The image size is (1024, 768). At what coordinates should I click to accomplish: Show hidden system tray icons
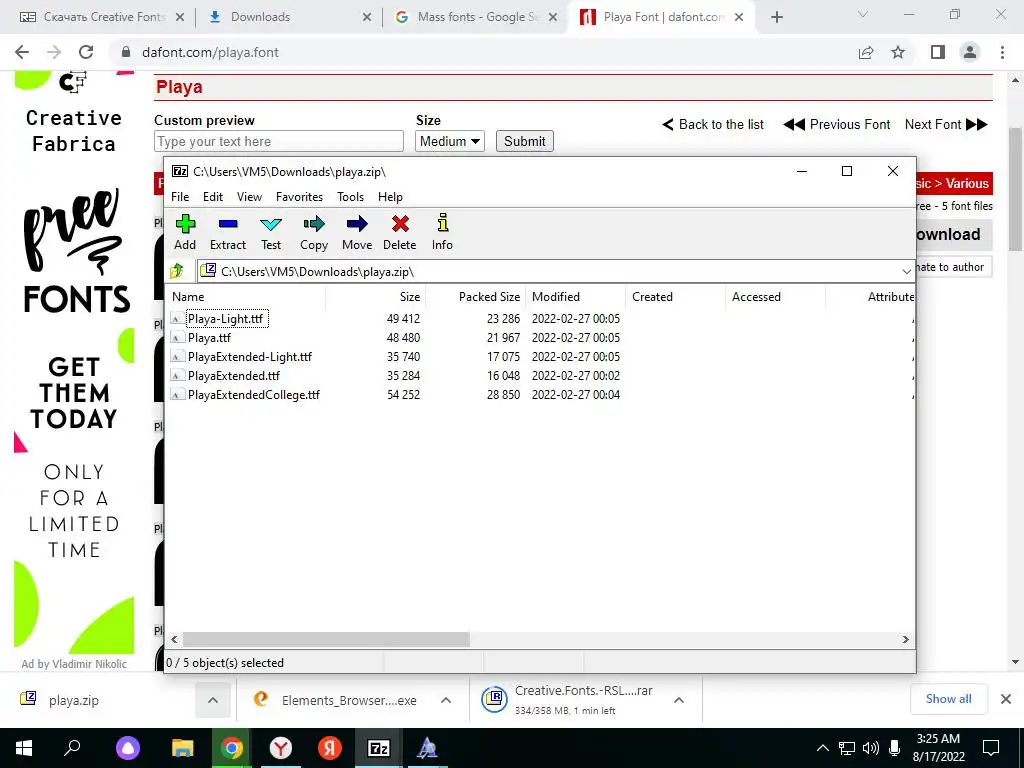[823, 748]
